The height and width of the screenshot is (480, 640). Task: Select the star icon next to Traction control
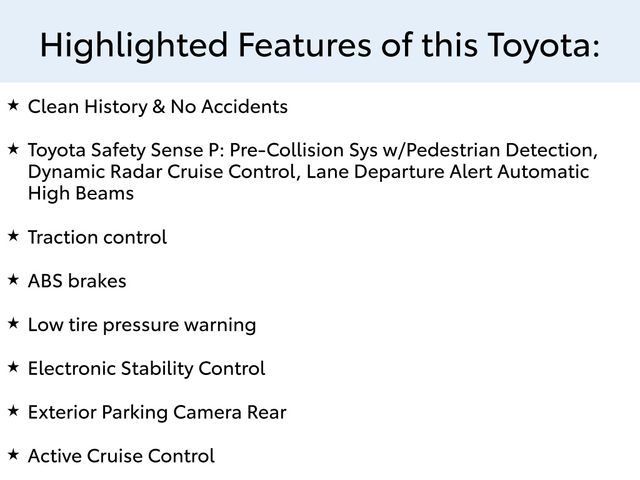click(12, 236)
